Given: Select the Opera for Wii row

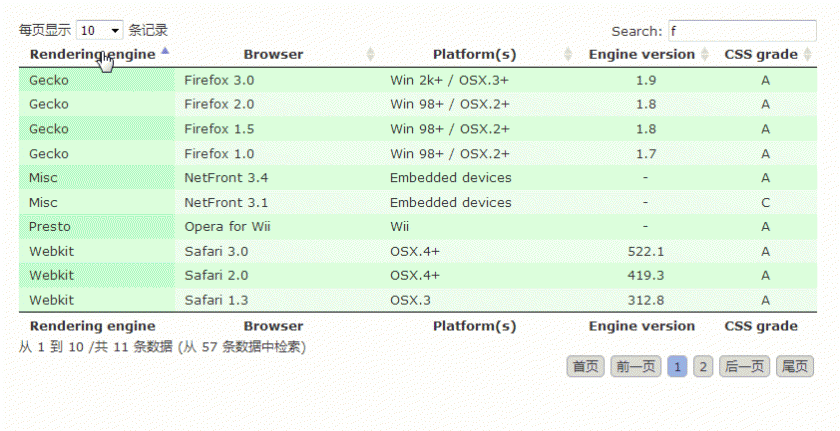Looking at the screenshot, I should pyautogui.click(x=418, y=226).
